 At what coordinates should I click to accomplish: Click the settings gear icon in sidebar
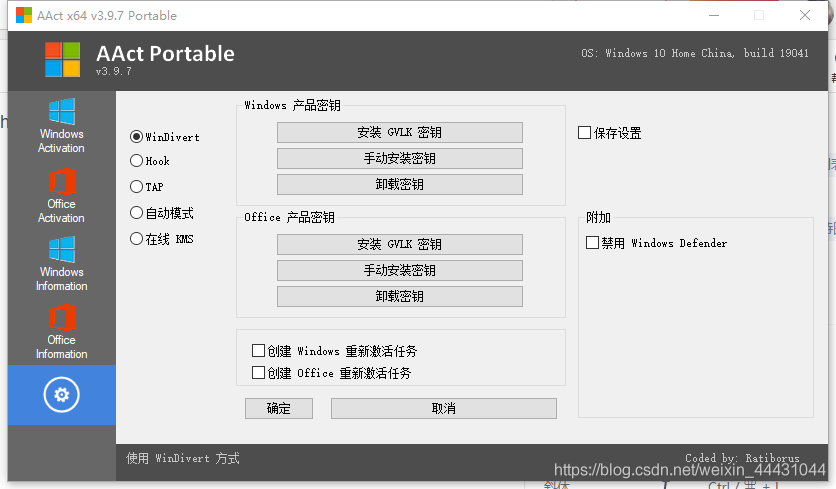click(x=62, y=395)
